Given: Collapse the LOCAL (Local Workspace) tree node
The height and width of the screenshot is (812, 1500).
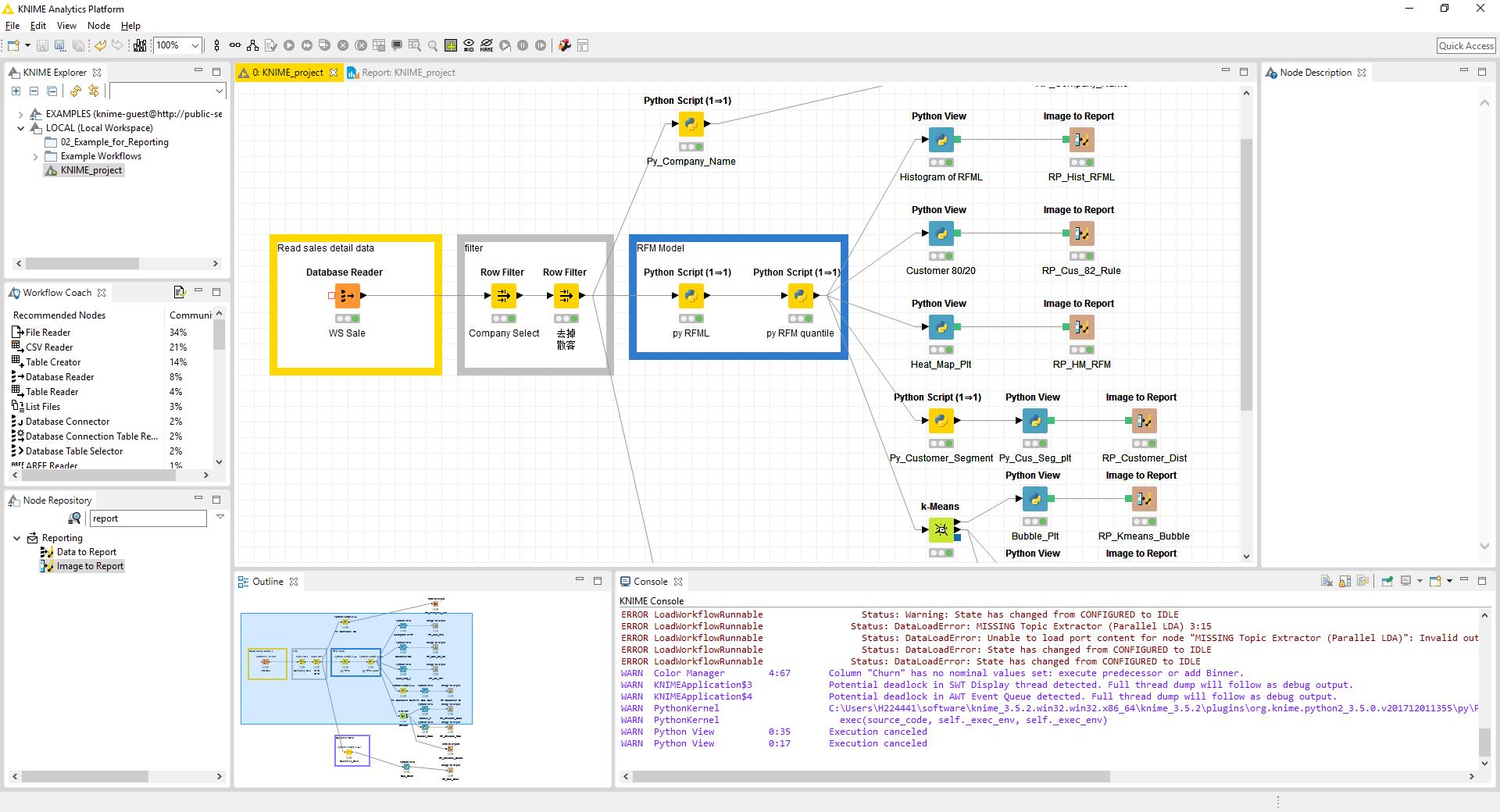Looking at the screenshot, I should (21, 128).
